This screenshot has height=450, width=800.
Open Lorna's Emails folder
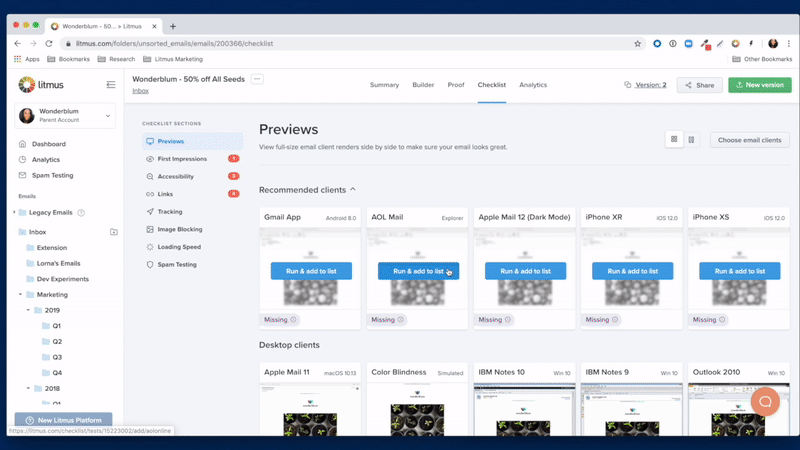[58, 263]
